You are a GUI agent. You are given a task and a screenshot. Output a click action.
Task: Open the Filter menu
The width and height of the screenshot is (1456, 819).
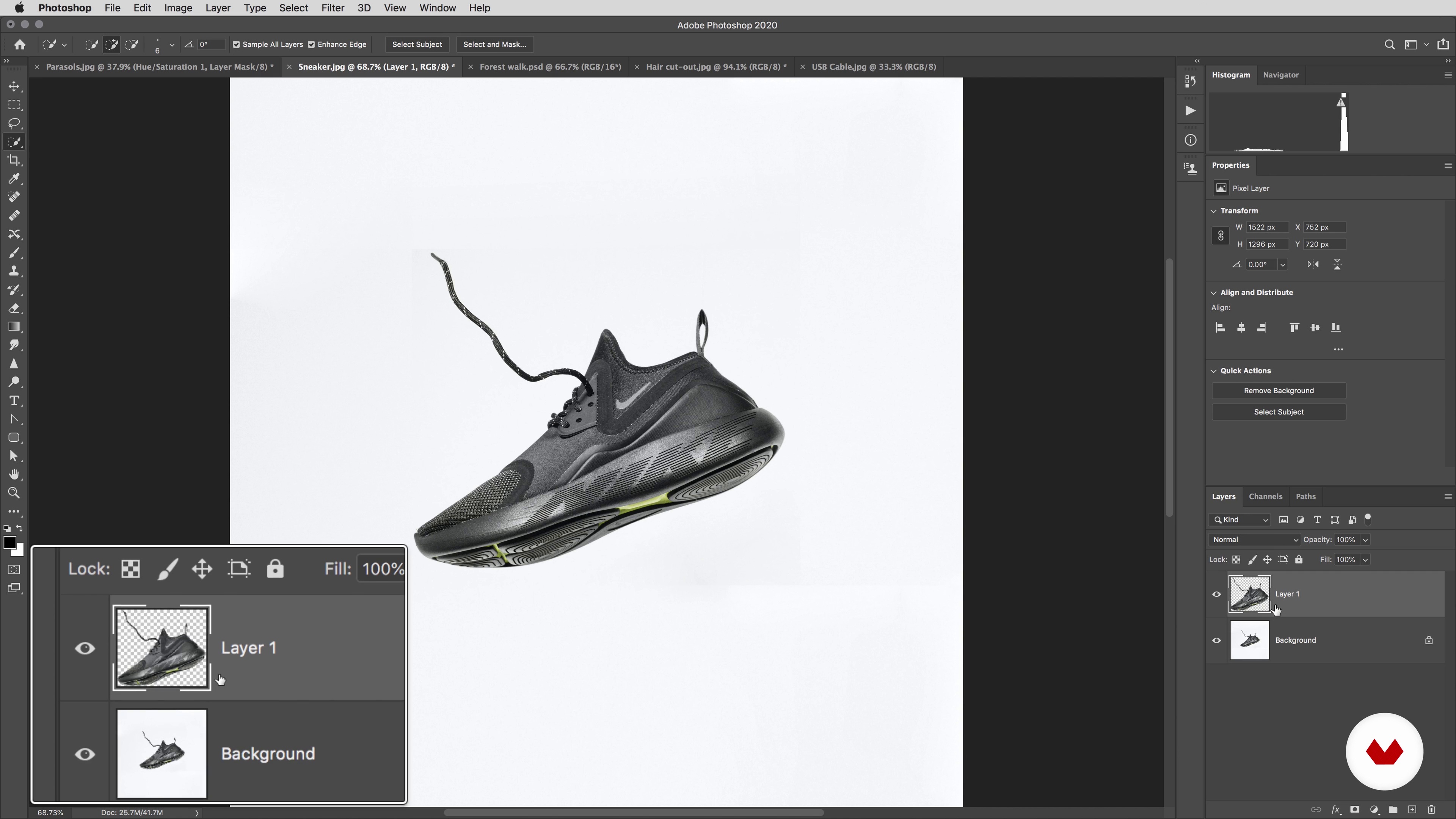tap(333, 8)
